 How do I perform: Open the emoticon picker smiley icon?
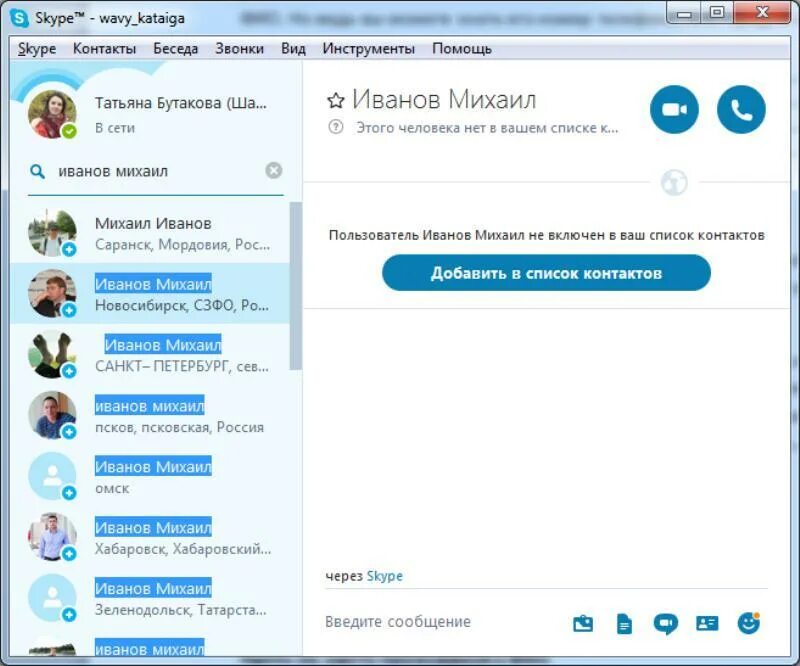pyautogui.click(x=748, y=623)
